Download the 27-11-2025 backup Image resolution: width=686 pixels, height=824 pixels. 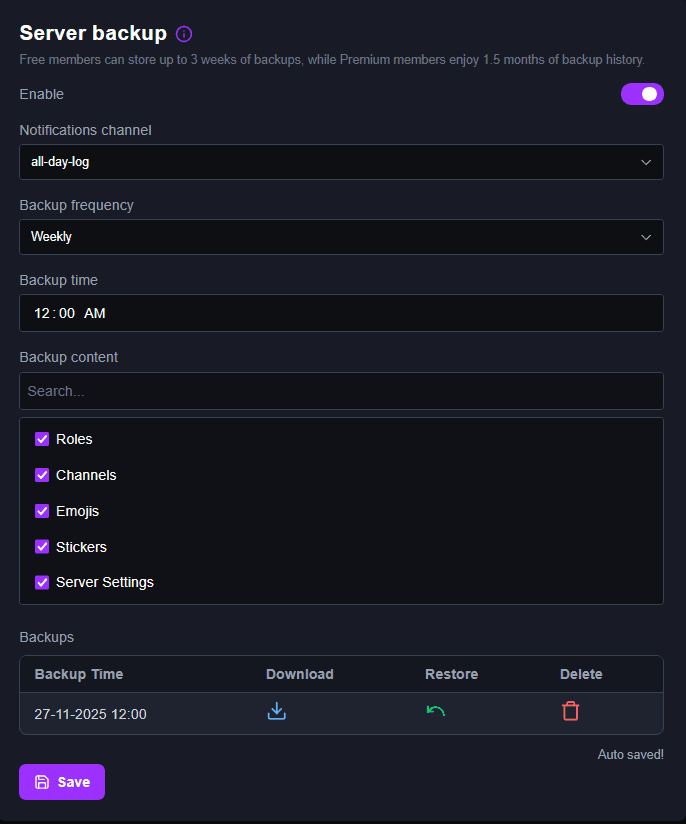tap(277, 710)
